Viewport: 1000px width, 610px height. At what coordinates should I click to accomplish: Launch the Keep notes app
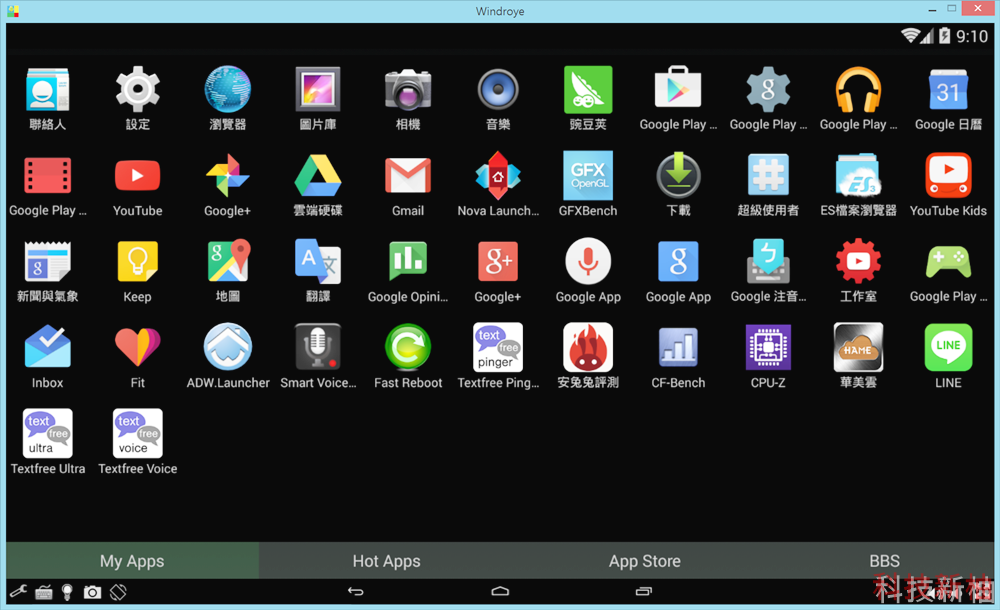click(137, 262)
